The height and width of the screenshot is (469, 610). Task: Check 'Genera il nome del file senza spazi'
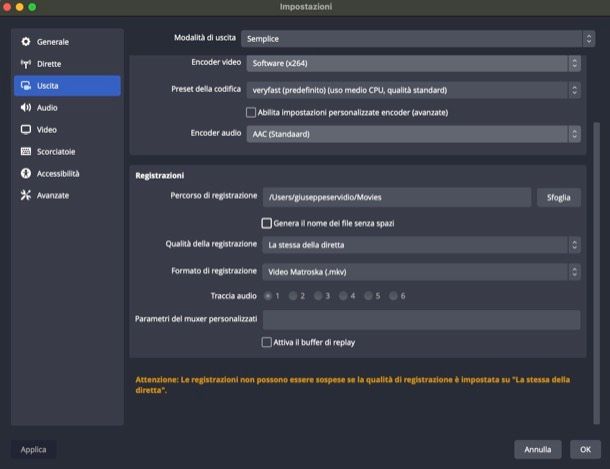click(x=267, y=223)
